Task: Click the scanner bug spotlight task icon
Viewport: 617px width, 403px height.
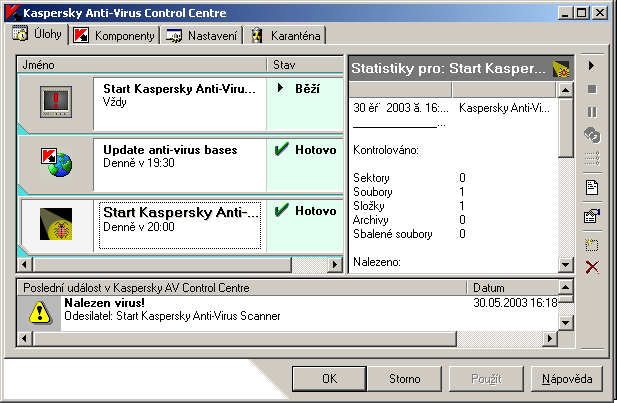Action: pos(56,224)
